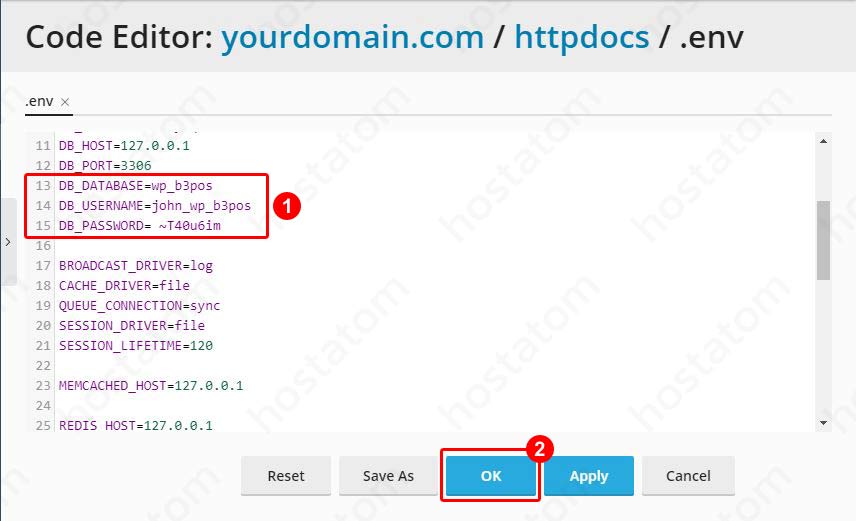856x521 pixels.
Task: Expand the left sidebar panel arrow
Action: (x=8, y=241)
